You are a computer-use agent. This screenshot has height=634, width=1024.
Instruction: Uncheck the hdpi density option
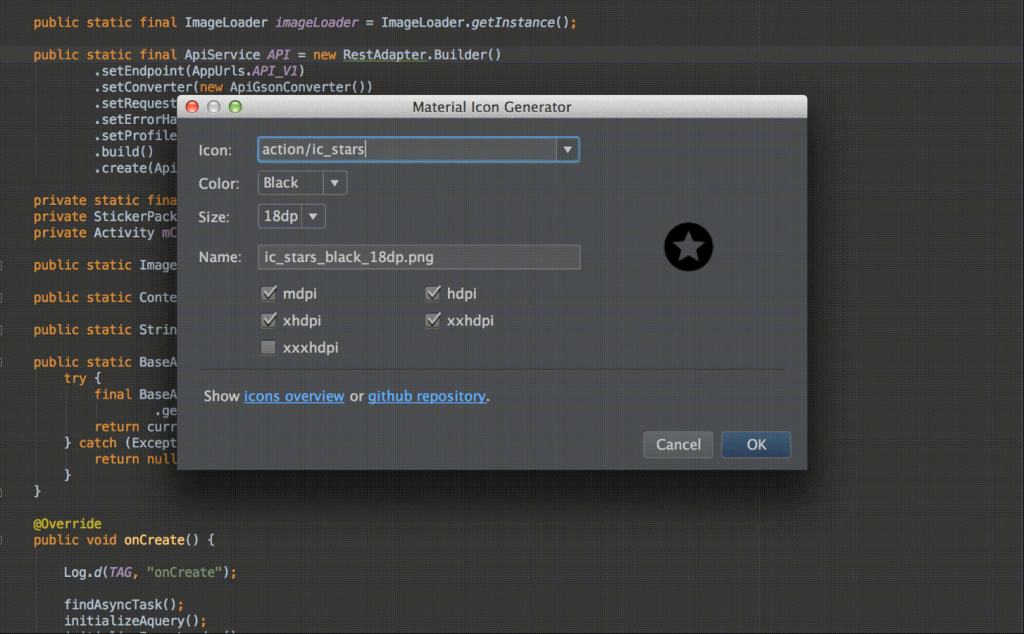pyautogui.click(x=433, y=293)
